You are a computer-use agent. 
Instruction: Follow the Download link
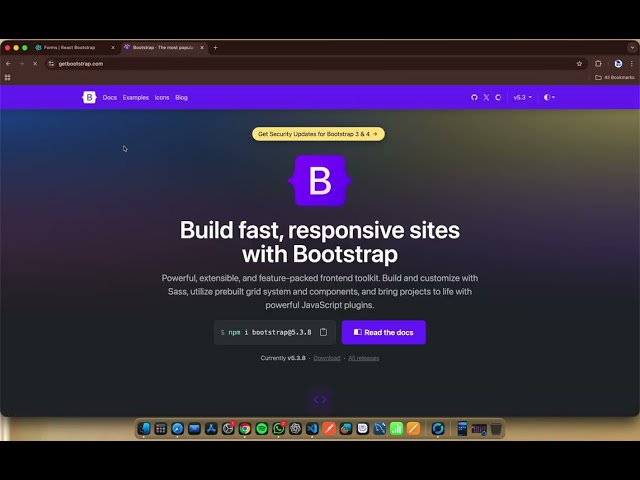coord(327,358)
